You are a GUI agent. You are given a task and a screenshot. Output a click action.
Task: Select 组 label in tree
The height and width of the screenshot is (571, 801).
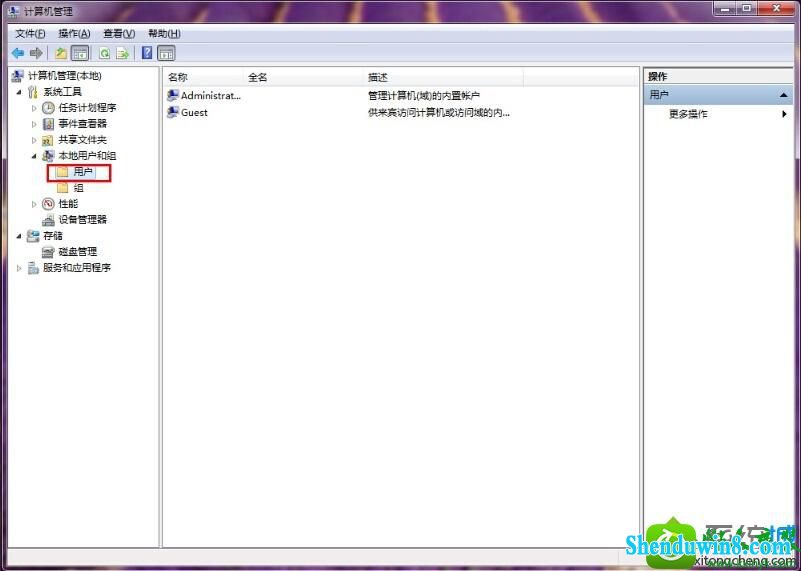78,188
